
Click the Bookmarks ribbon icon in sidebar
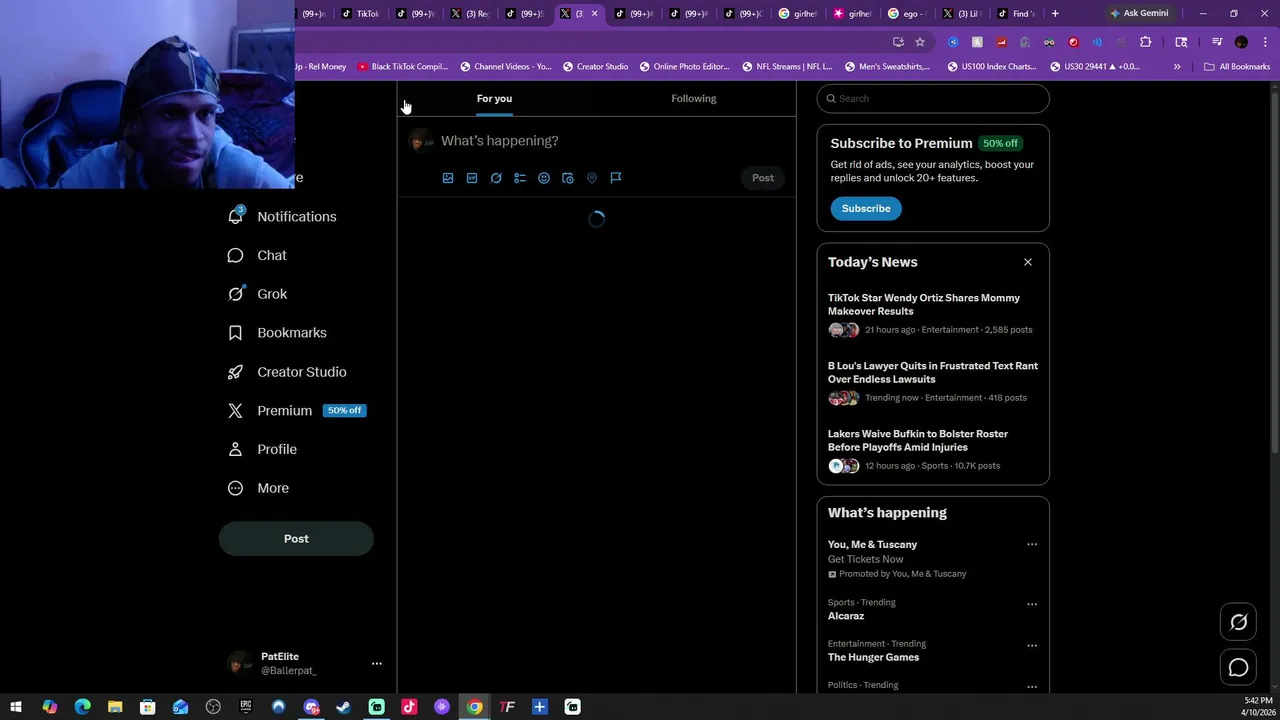[235, 333]
